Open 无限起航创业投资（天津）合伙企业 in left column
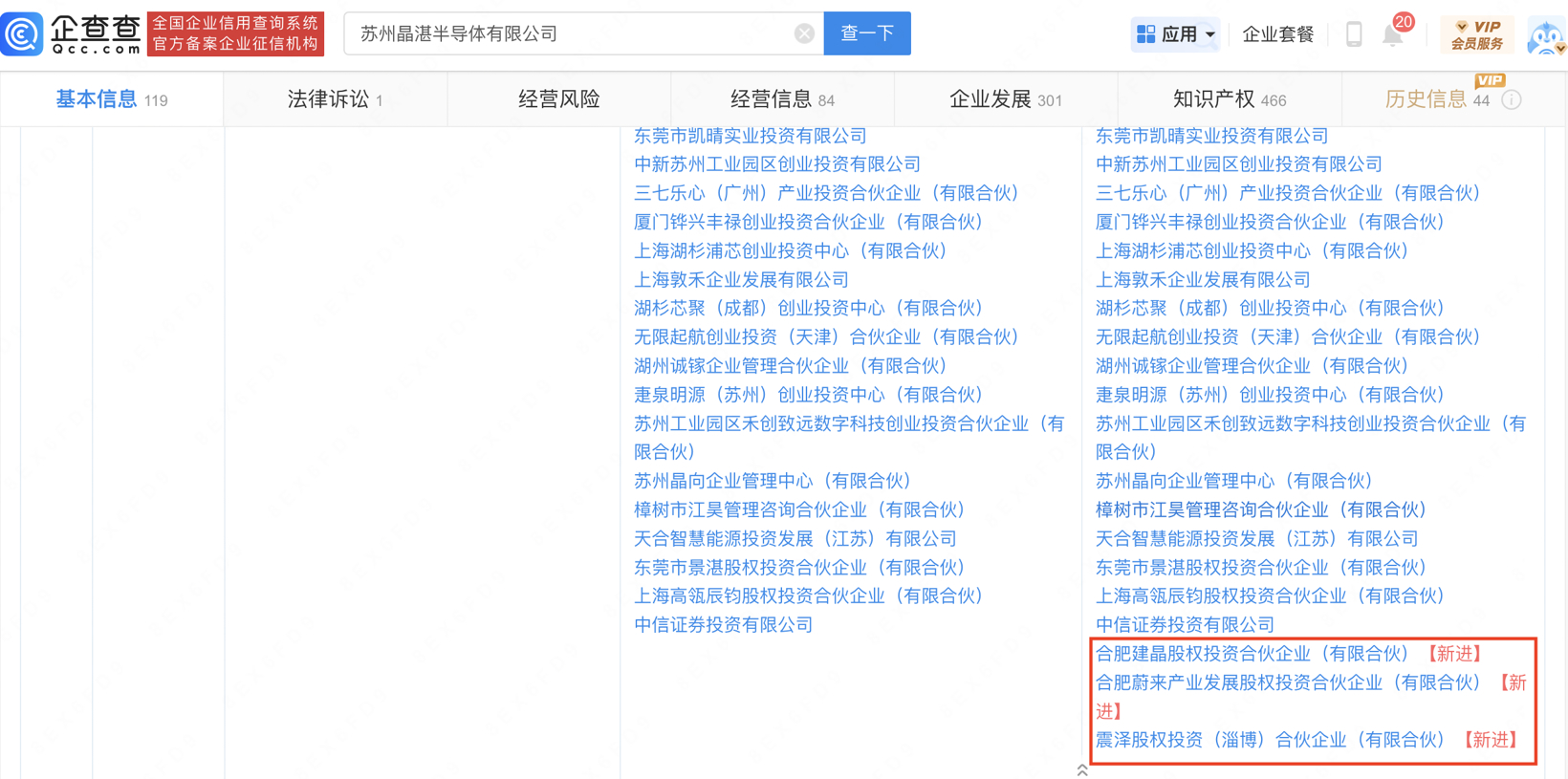Image resolution: width=1568 pixels, height=779 pixels. pyautogui.click(x=827, y=336)
